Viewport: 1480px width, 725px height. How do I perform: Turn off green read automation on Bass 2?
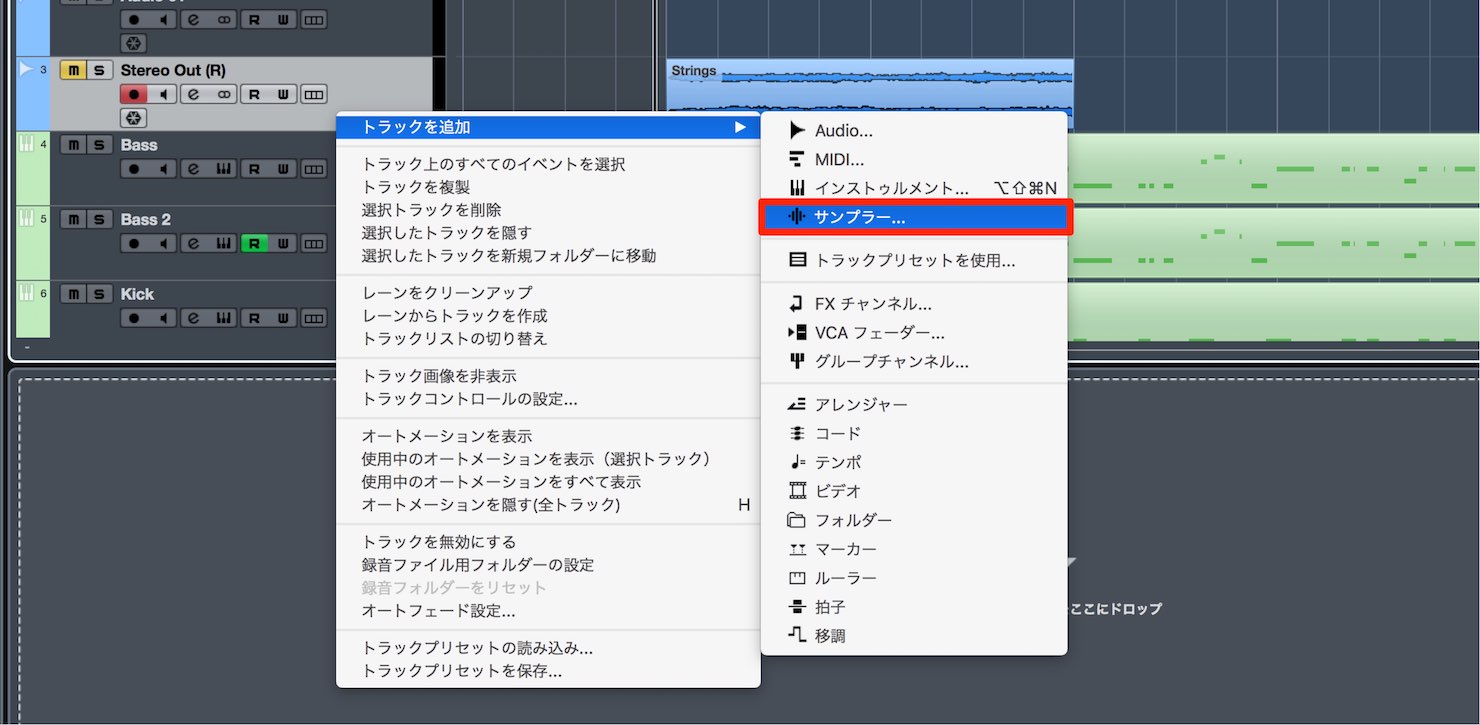pos(254,243)
